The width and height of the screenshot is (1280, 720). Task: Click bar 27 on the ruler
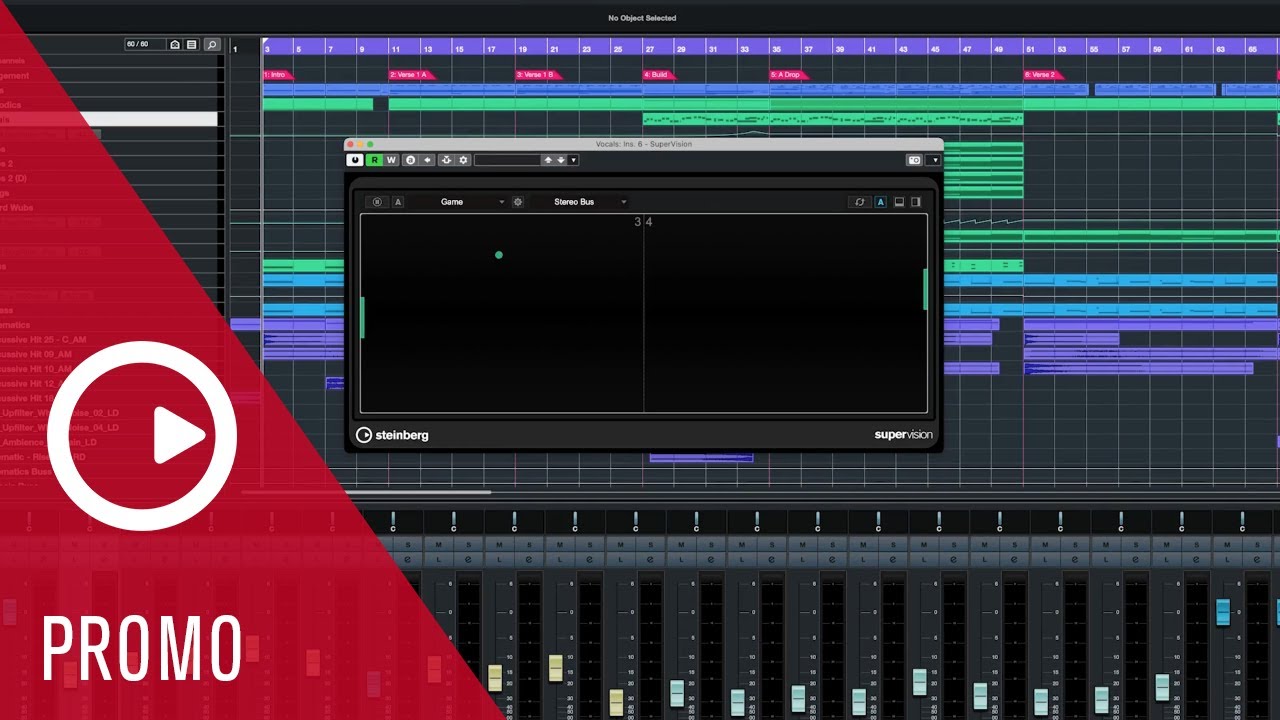click(x=649, y=49)
